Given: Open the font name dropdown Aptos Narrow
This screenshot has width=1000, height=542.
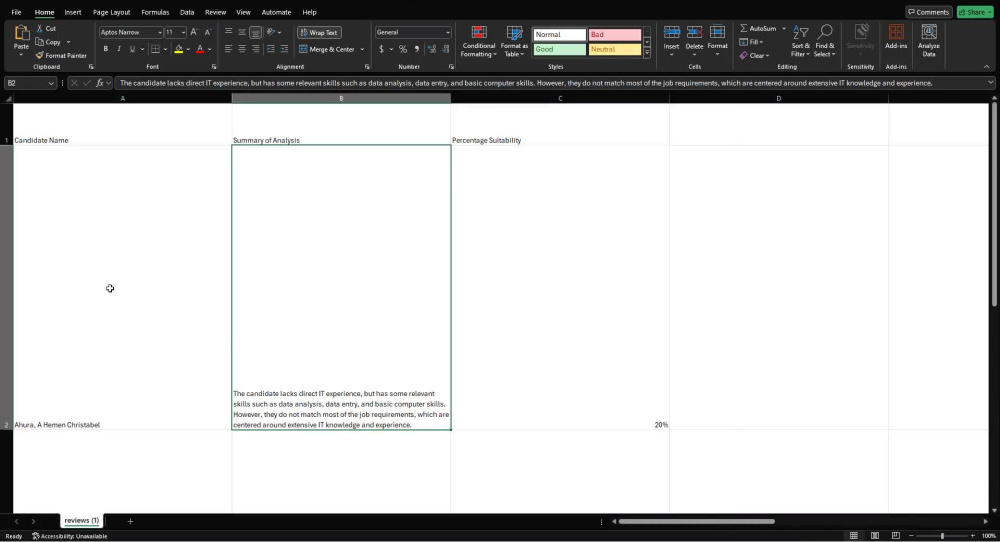Looking at the screenshot, I should pos(159,32).
